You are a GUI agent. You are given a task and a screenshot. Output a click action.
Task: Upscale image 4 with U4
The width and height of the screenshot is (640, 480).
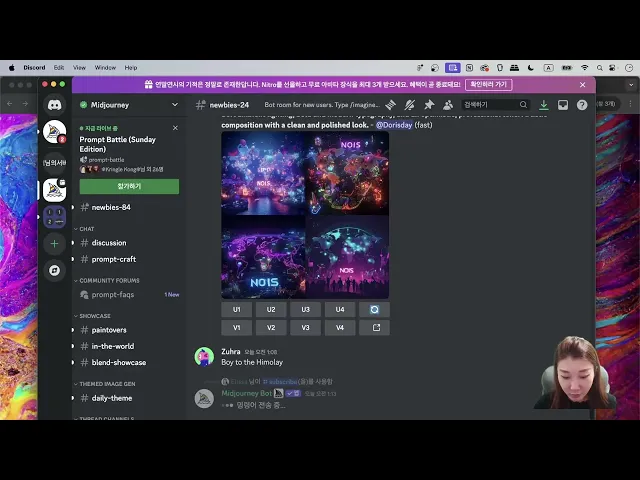point(340,310)
